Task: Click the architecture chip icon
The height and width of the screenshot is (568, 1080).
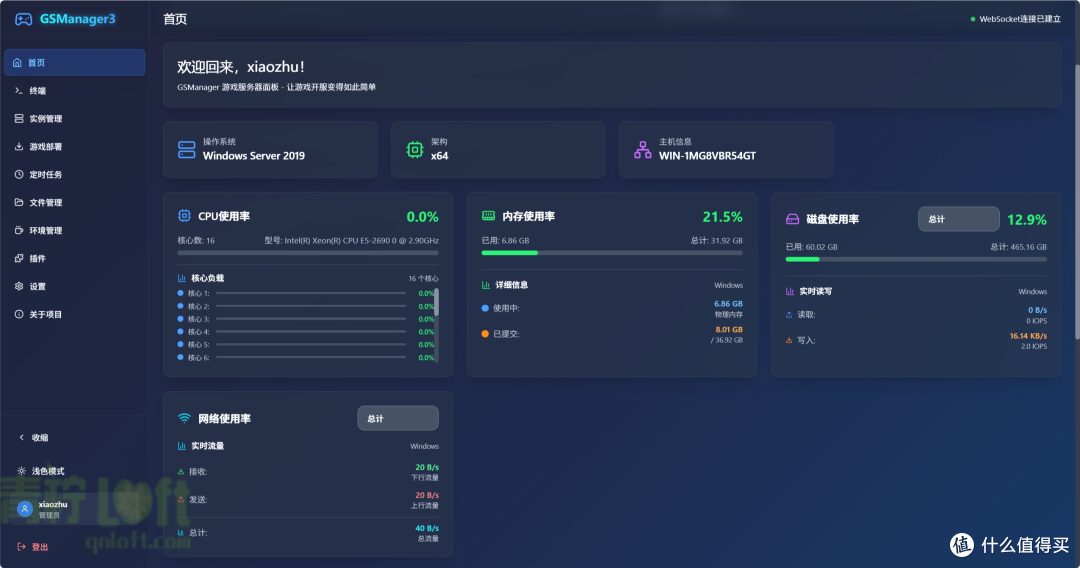Action: [x=415, y=149]
